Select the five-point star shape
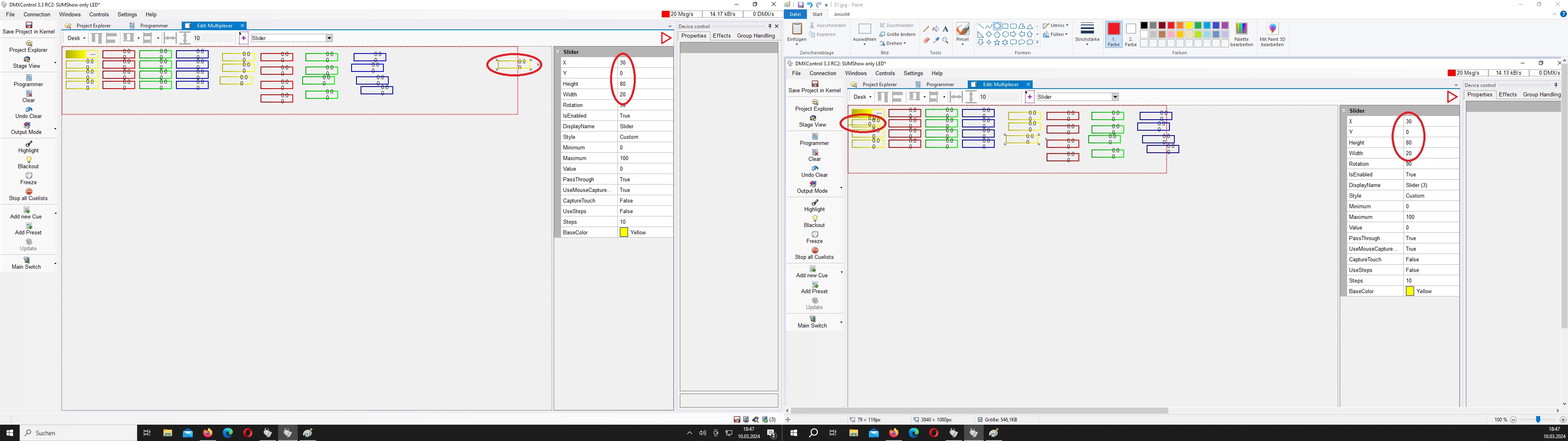 (997, 42)
